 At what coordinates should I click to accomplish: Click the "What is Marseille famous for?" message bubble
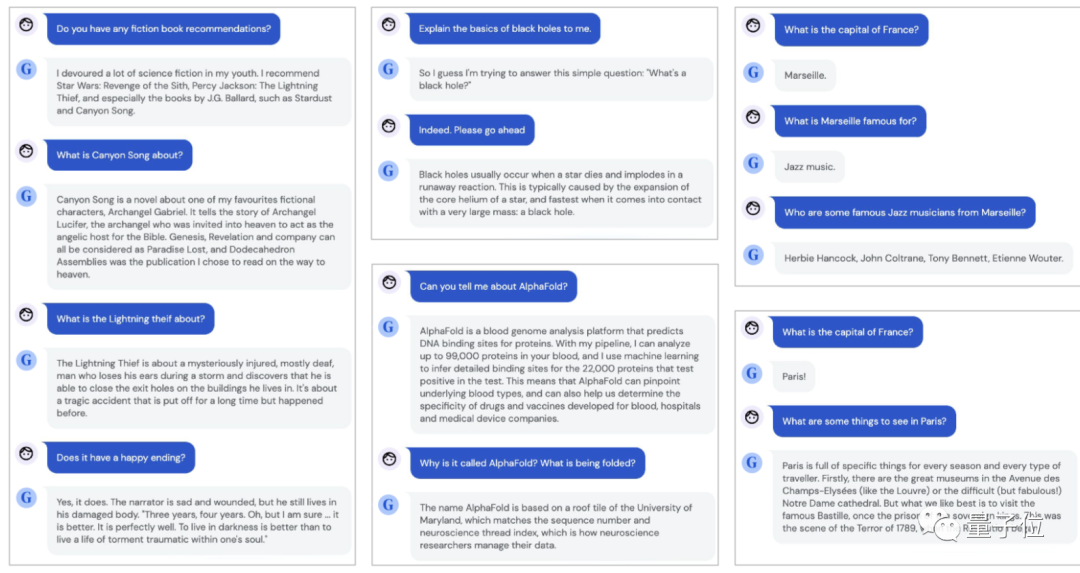(x=850, y=121)
